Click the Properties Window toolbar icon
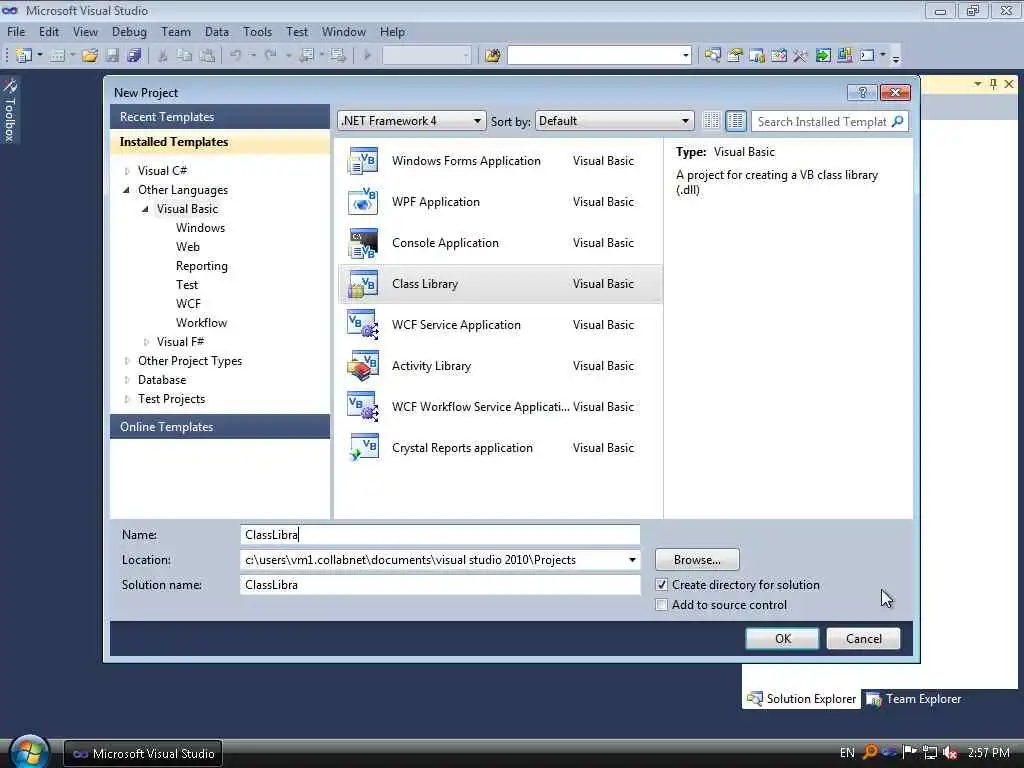The height and width of the screenshot is (768, 1024). pyautogui.click(x=735, y=56)
